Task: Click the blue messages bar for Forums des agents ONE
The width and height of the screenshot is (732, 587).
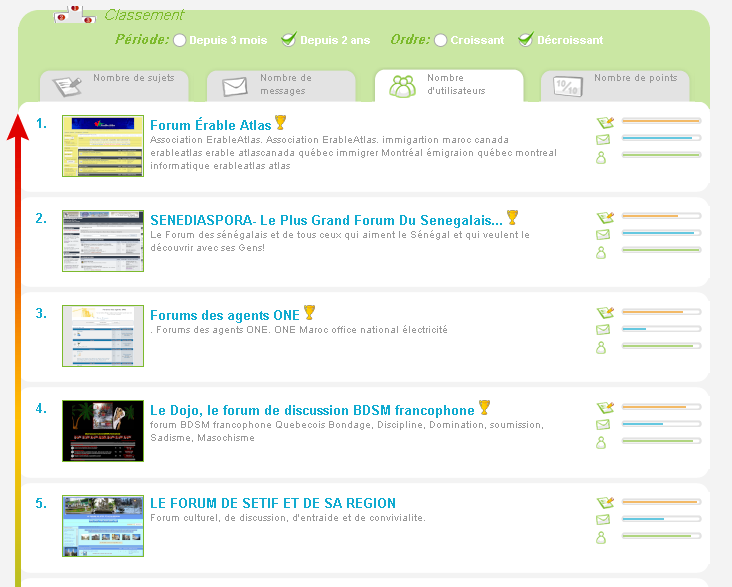Action: pos(662,329)
